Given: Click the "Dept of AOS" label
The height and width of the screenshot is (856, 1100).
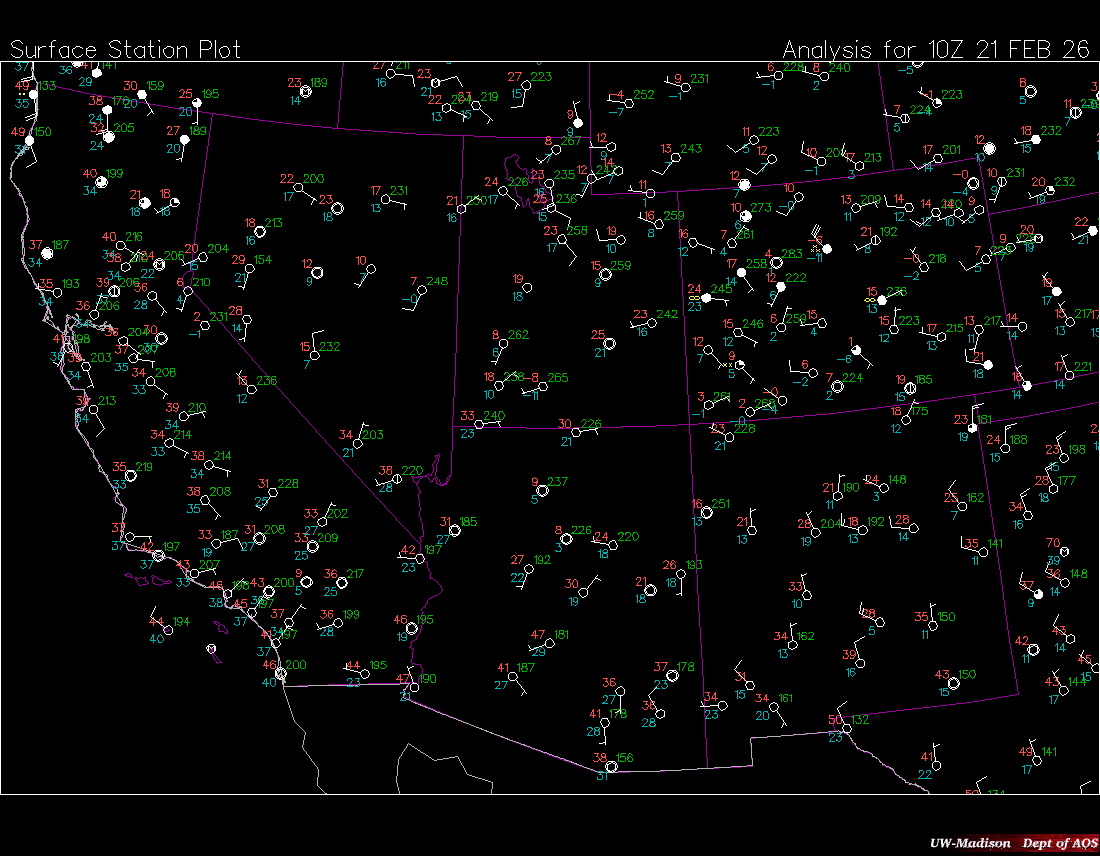Looking at the screenshot, I should click(1058, 843).
